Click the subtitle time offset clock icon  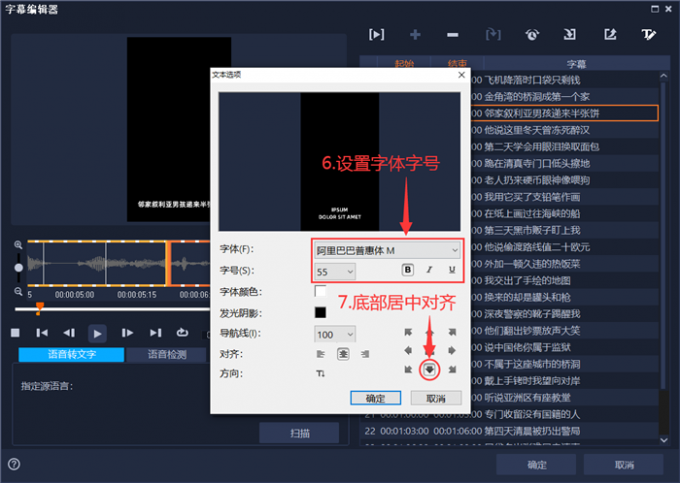(532, 34)
